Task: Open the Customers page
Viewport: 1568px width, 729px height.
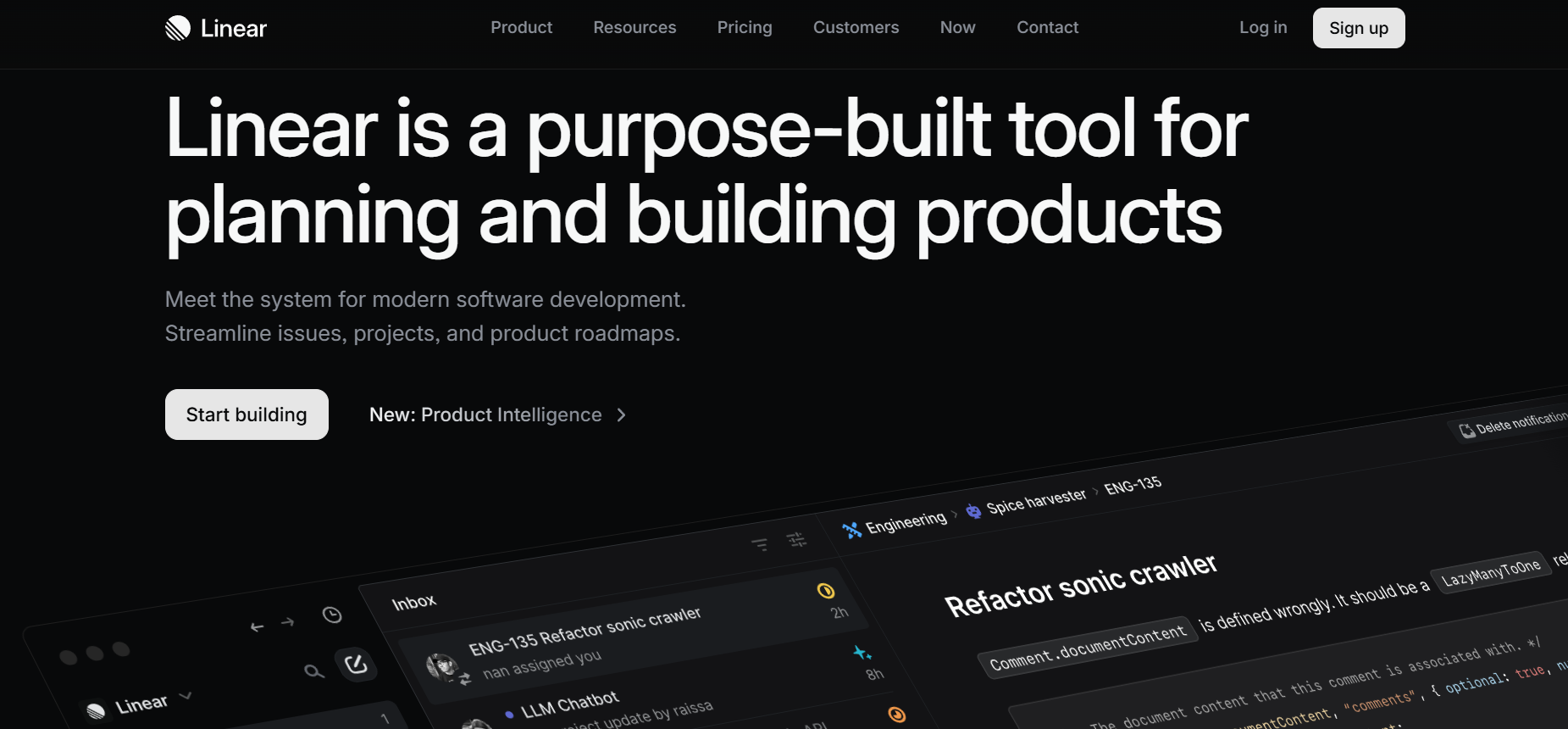Action: click(856, 27)
